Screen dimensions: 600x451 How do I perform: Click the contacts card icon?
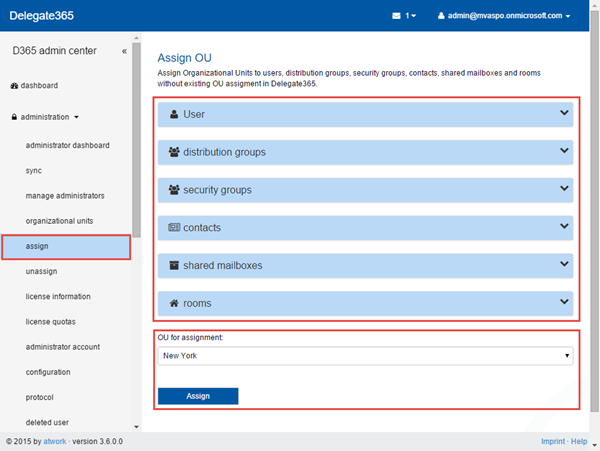pyautogui.click(x=174, y=228)
